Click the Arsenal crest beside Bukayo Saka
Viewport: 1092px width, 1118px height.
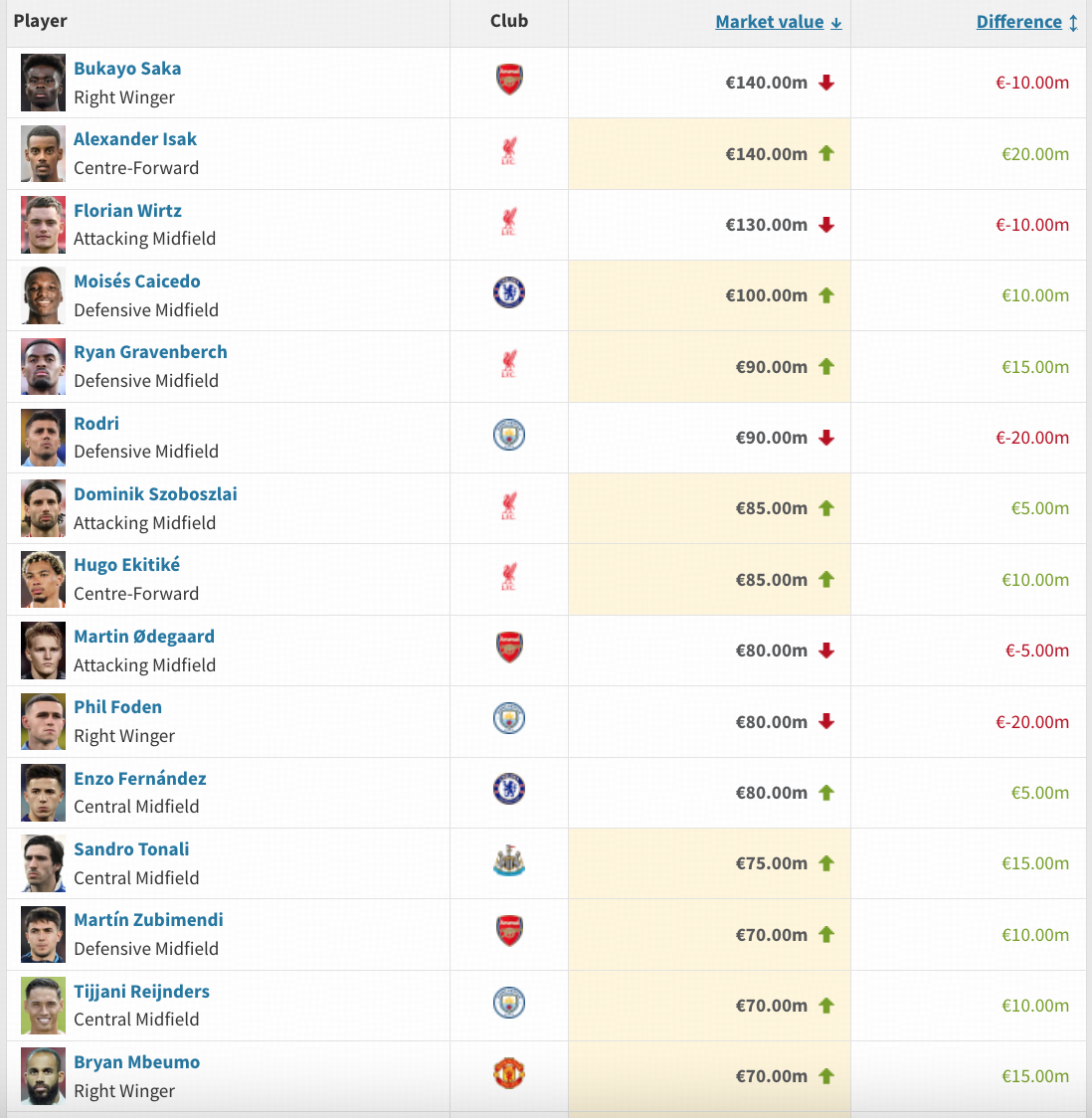point(509,80)
